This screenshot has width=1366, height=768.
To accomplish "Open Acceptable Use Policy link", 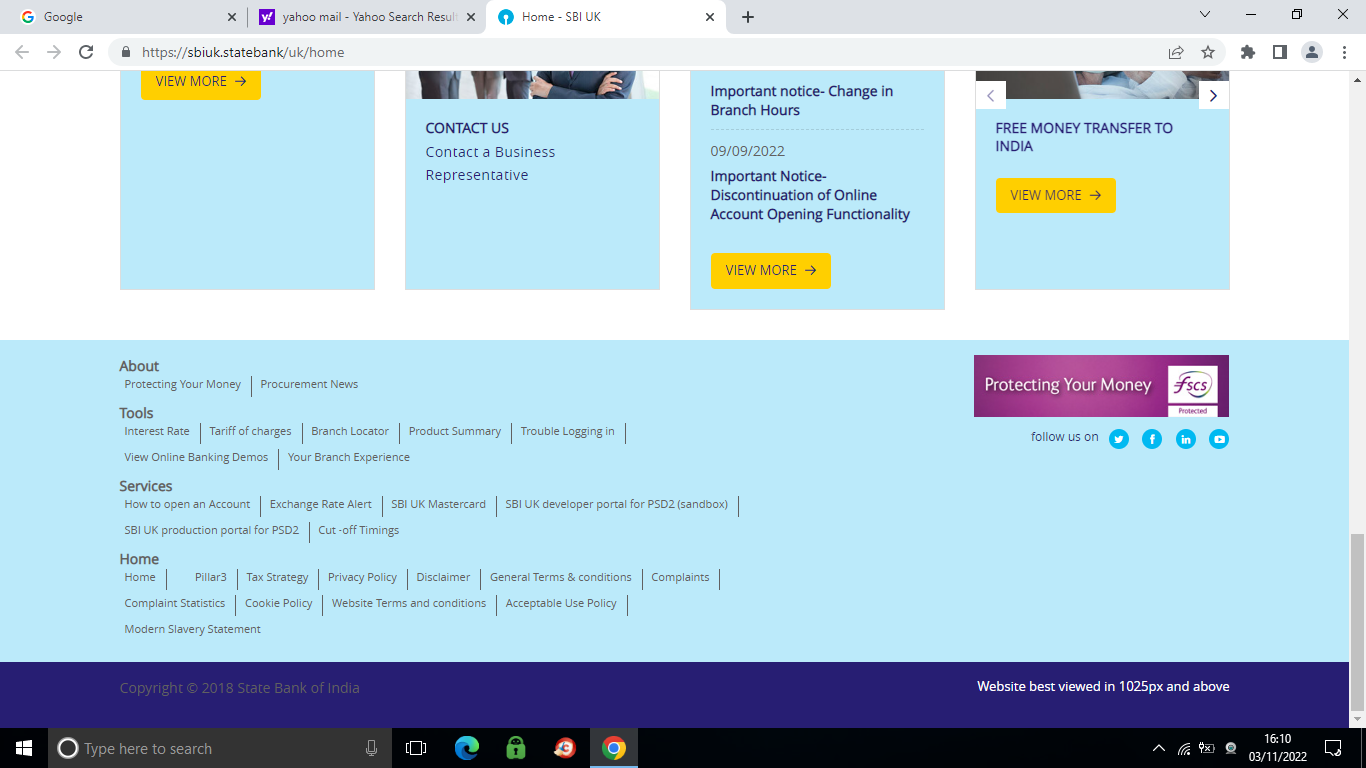I will (561, 603).
